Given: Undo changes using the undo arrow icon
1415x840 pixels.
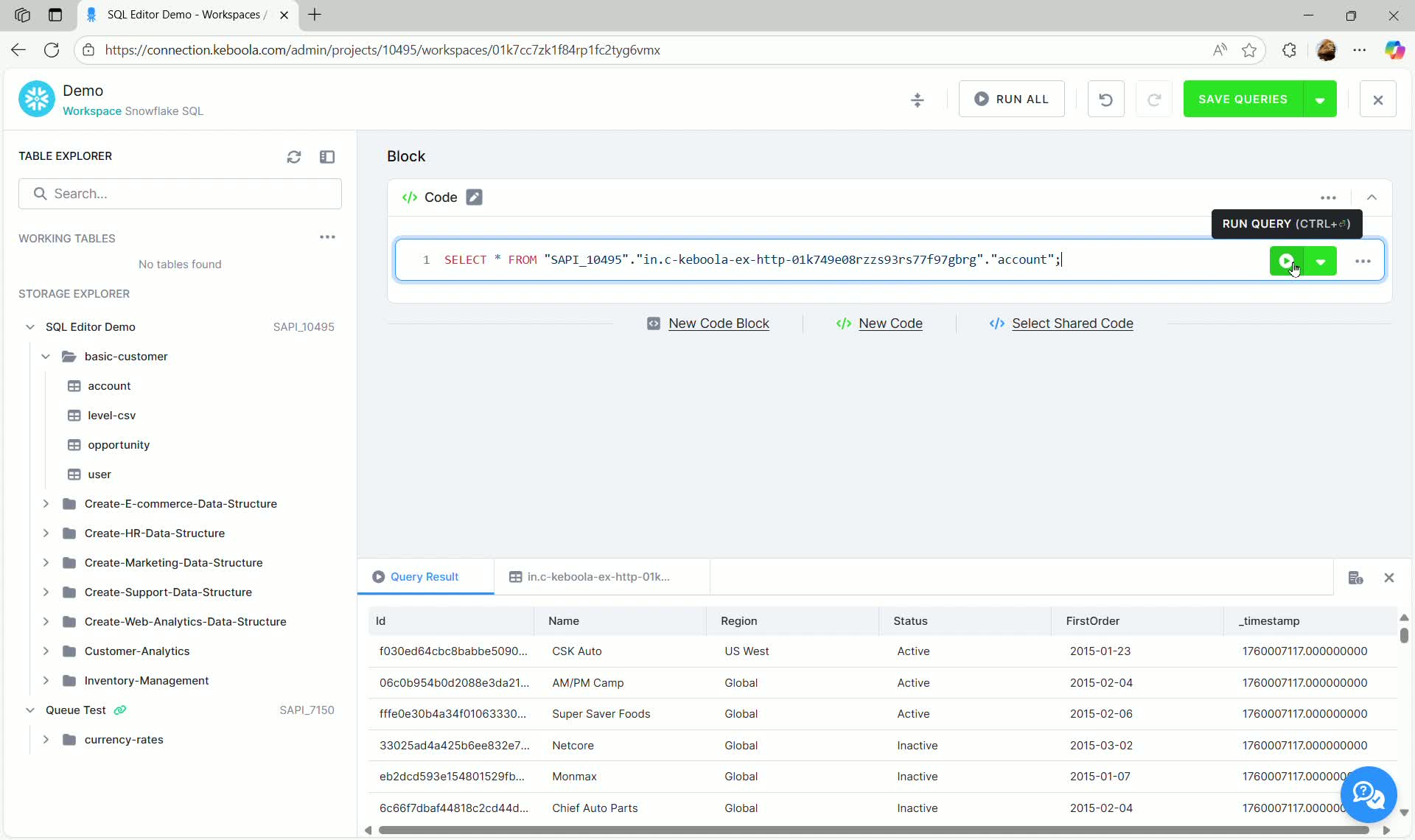Looking at the screenshot, I should [x=1105, y=99].
